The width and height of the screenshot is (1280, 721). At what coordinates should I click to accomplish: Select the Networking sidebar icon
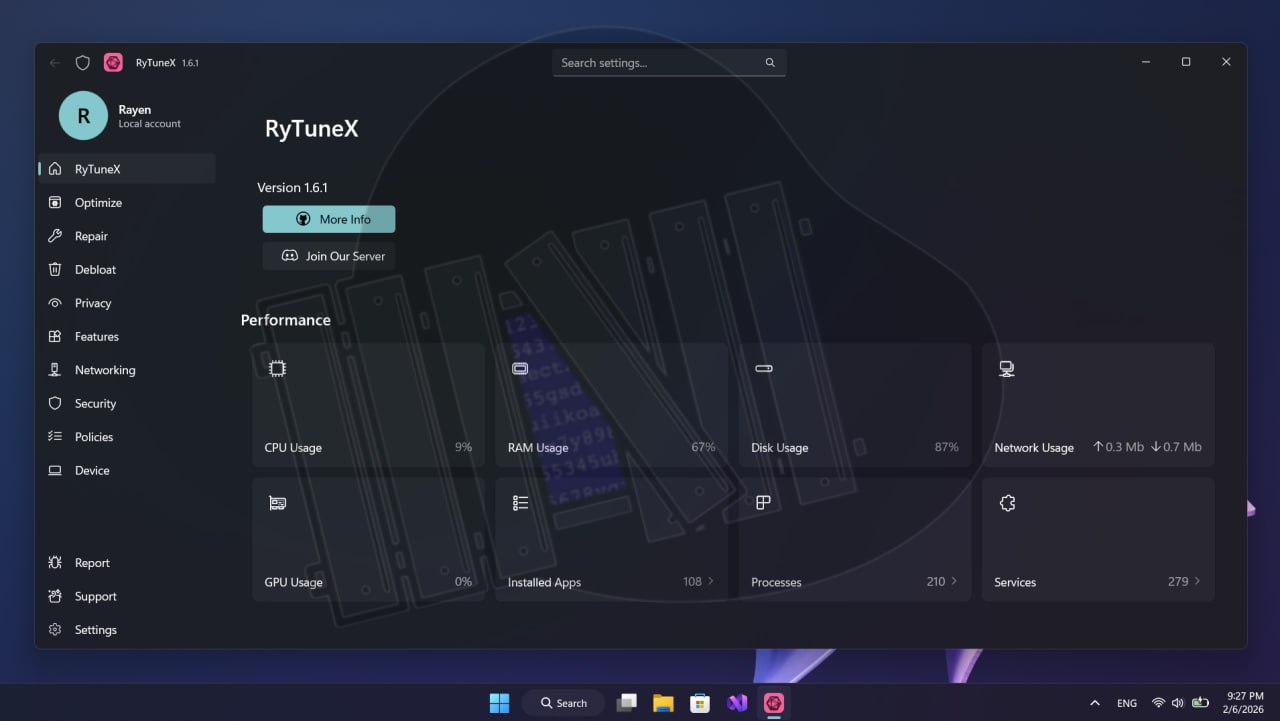coord(55,370)
